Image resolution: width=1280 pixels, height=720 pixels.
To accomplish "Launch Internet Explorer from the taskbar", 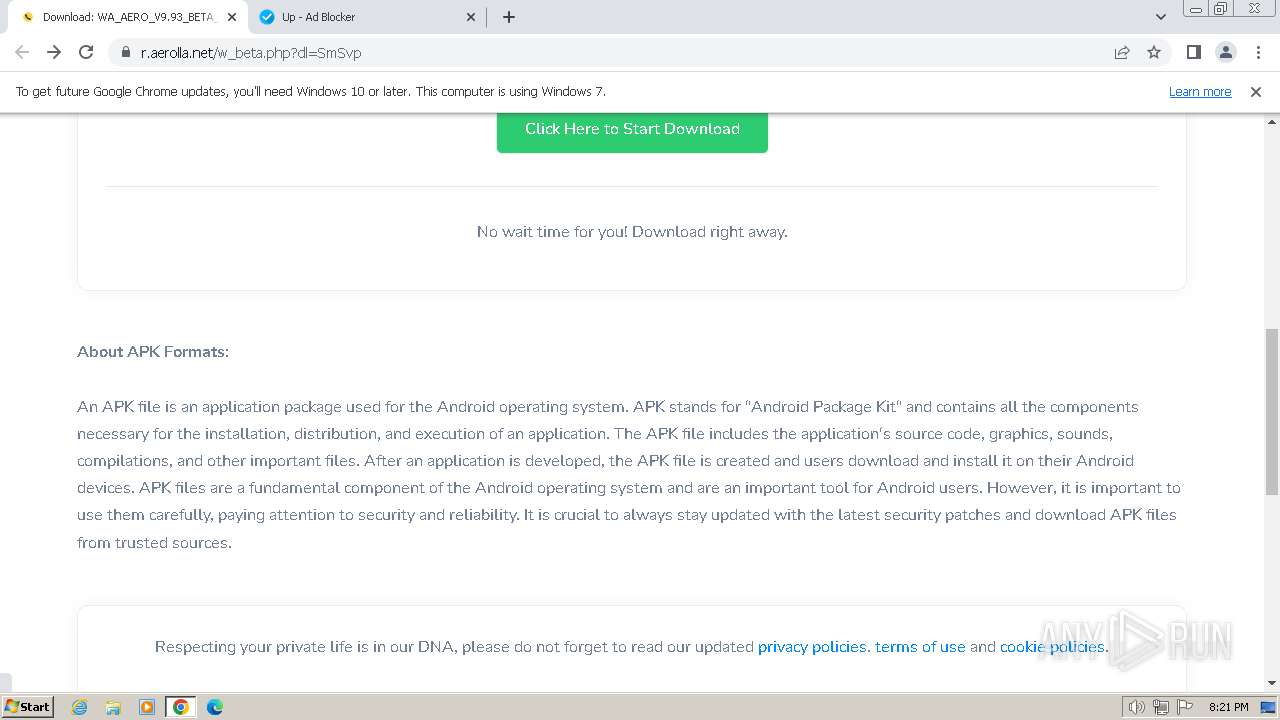I will pyautogui.click(x=80, y=707).
